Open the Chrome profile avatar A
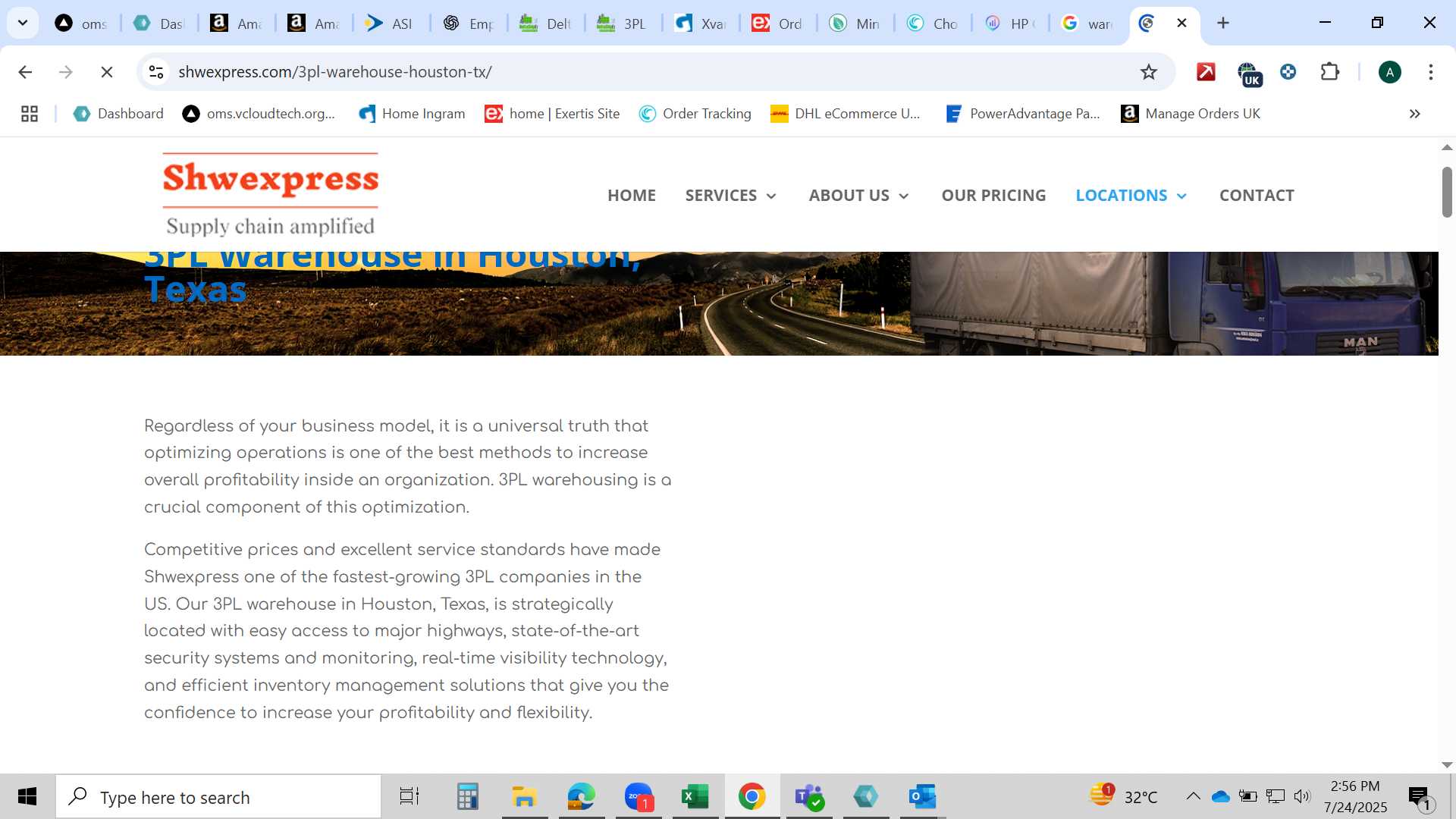This screenshot has width=1456, height=819. (1389, 72)
